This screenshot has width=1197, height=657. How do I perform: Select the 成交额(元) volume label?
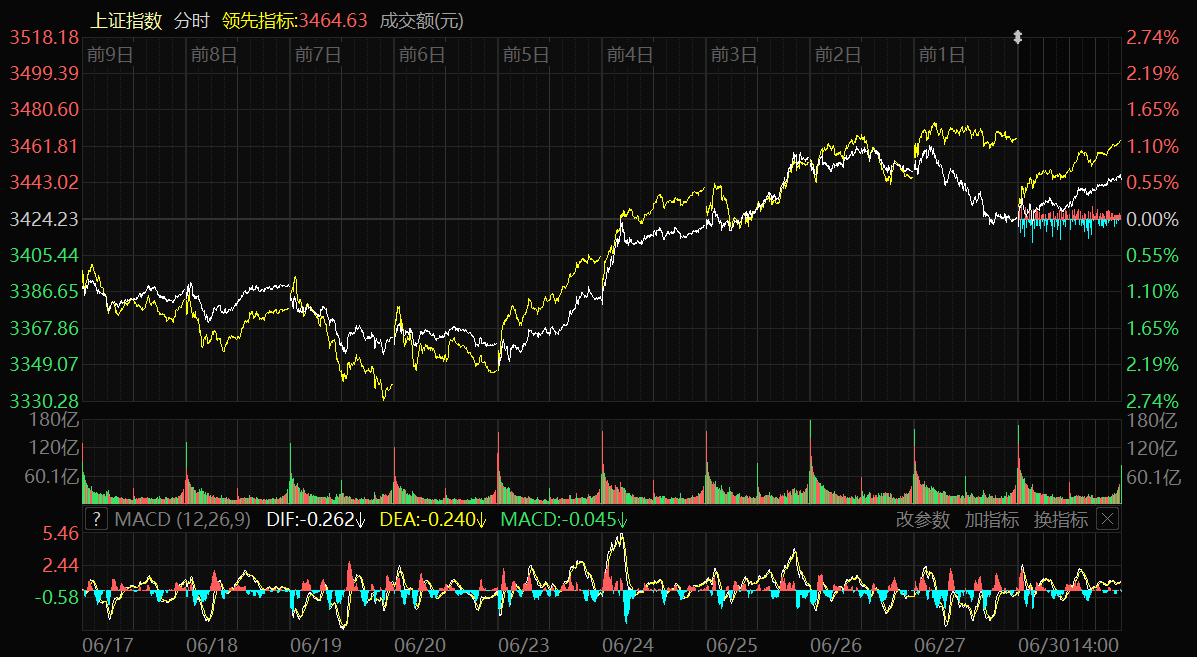[x=422, y=21]
